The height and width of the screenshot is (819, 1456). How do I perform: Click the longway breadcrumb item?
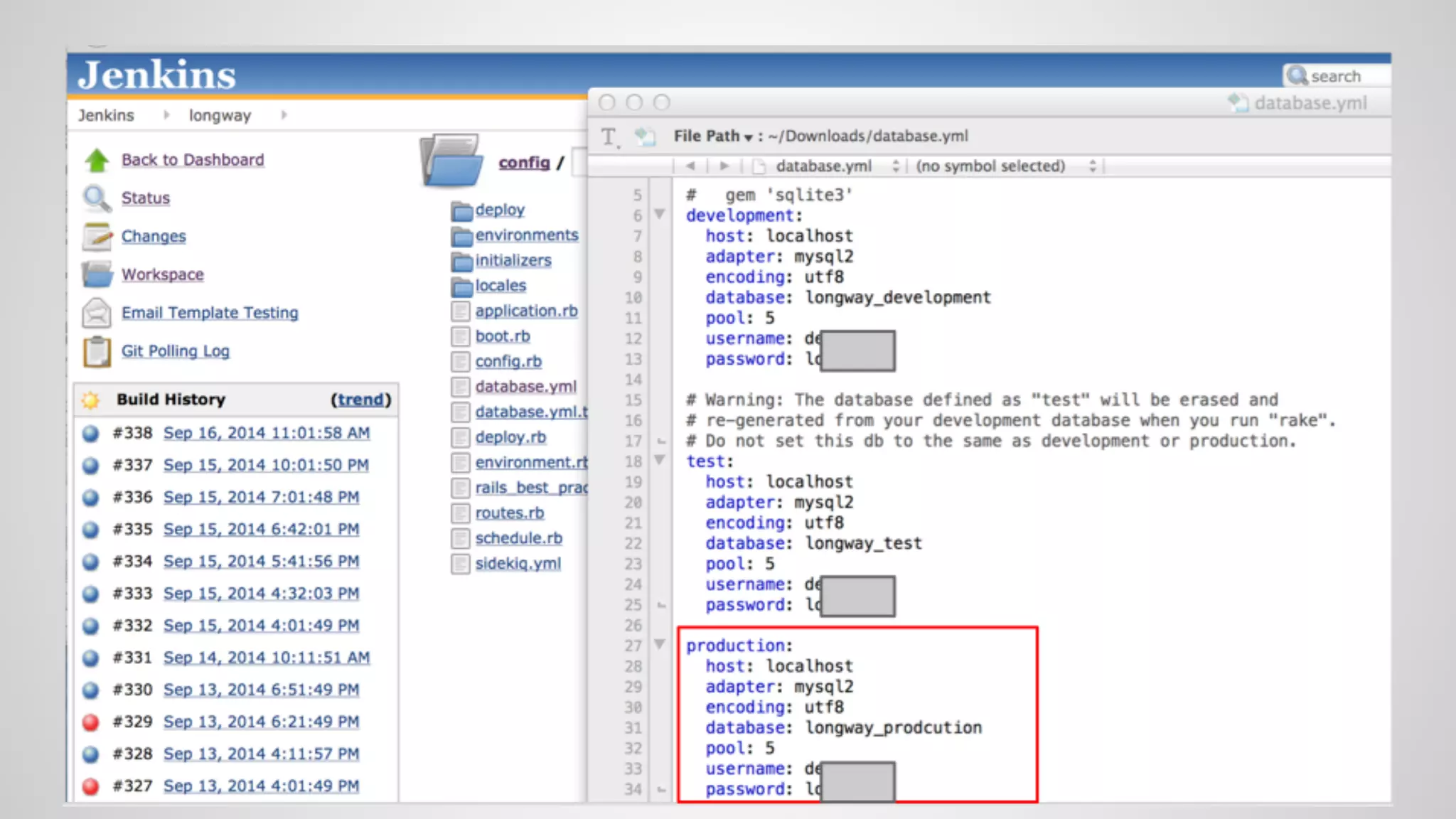[220, 115]
